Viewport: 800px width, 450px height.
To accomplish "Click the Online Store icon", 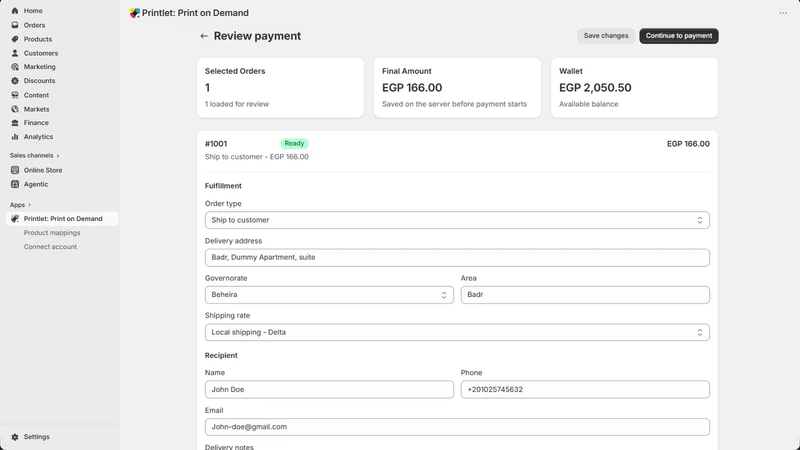I will coord(15,170).
